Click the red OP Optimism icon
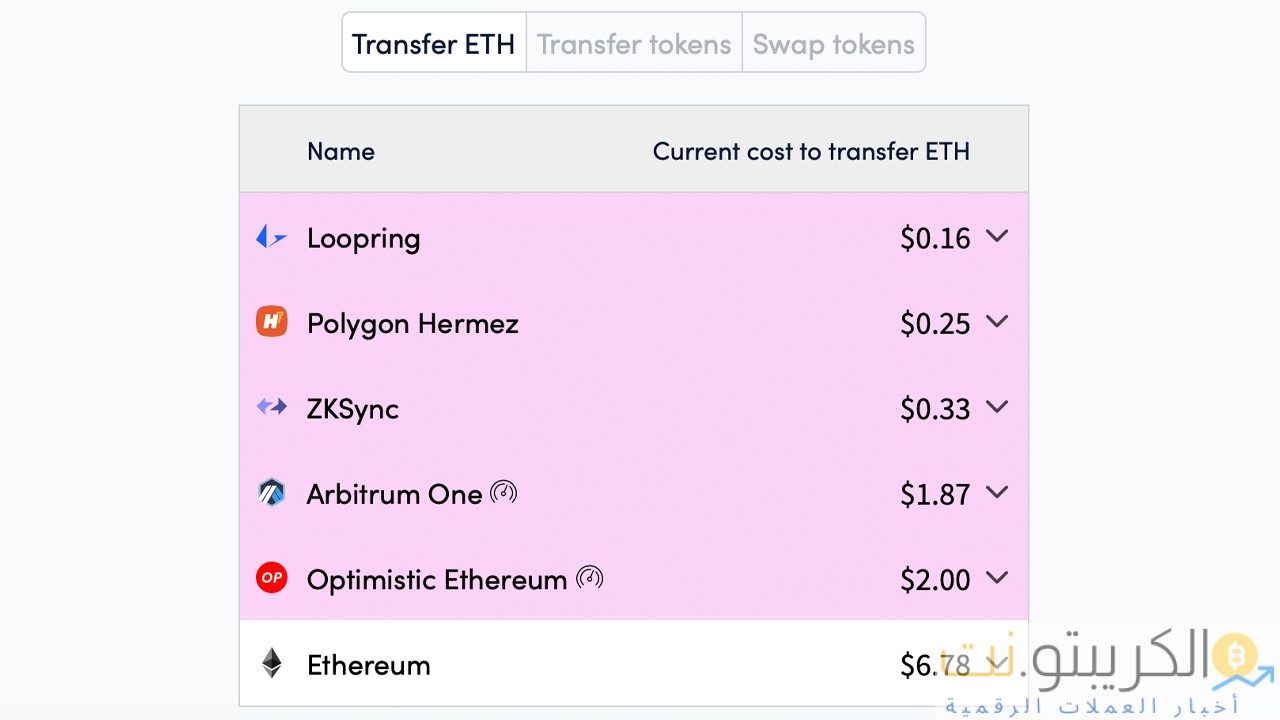The image size is (1280, 720). pyautogui.click(x=271, y=578)
